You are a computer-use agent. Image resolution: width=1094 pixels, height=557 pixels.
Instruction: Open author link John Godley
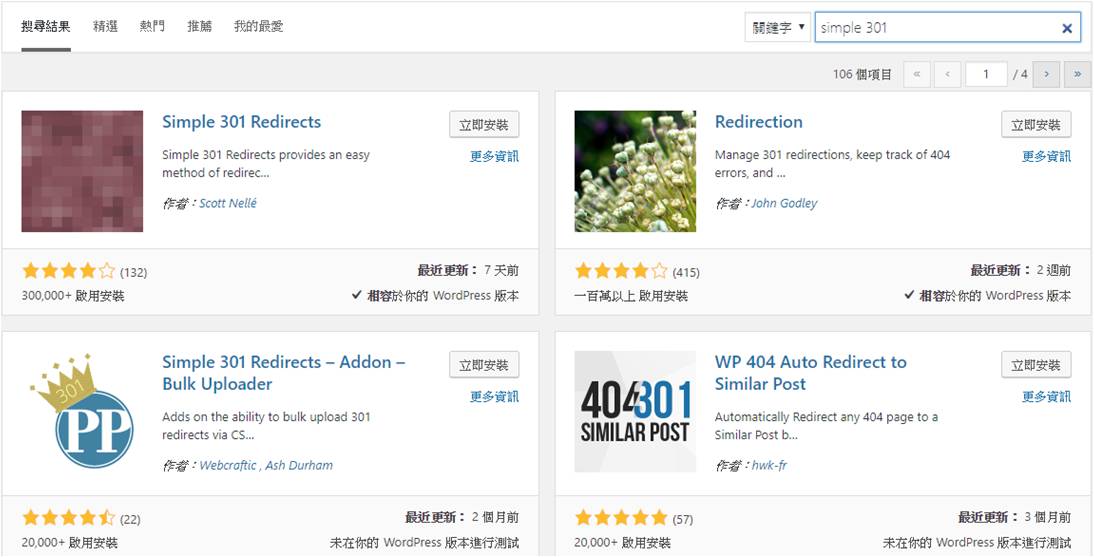[x=784, y=203]
